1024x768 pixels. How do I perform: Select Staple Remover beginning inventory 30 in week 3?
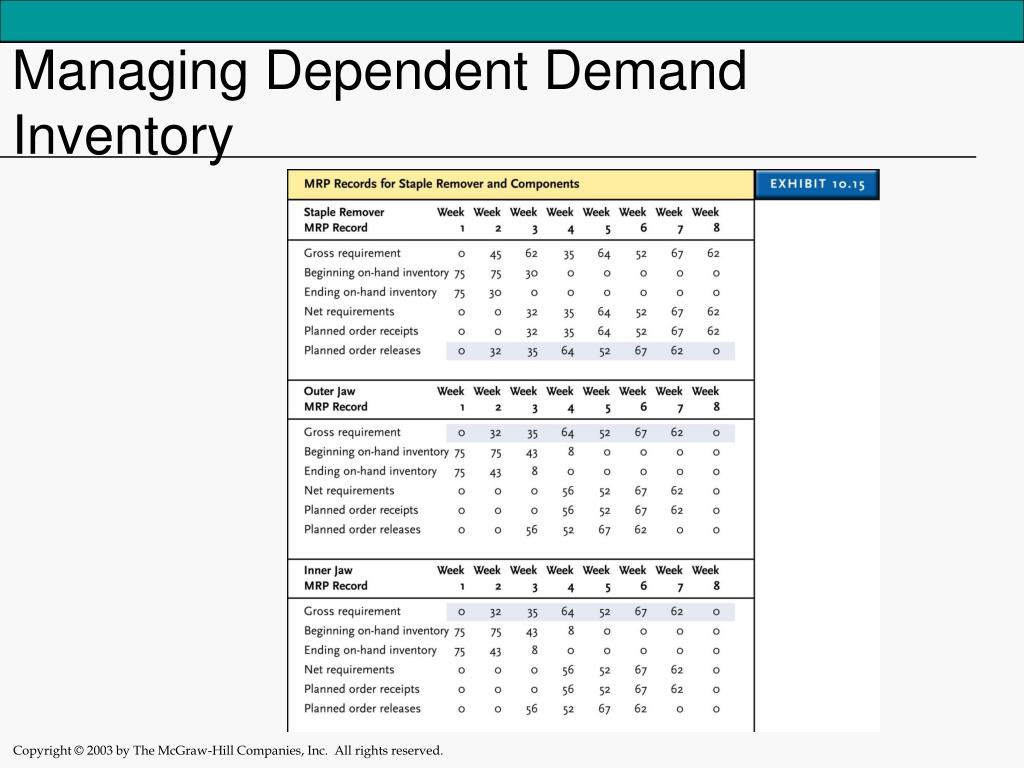point(532,274)
